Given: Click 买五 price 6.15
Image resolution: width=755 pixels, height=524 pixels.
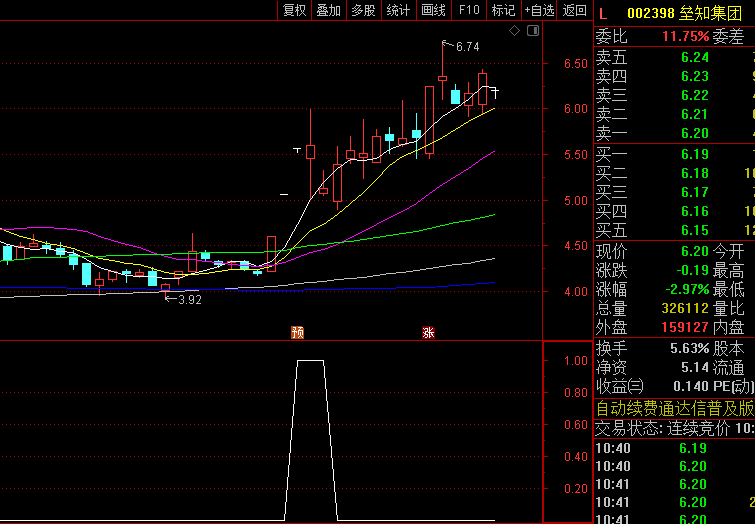Looking at the screenshot, I should pyautogui.click(x=695, y=230).
